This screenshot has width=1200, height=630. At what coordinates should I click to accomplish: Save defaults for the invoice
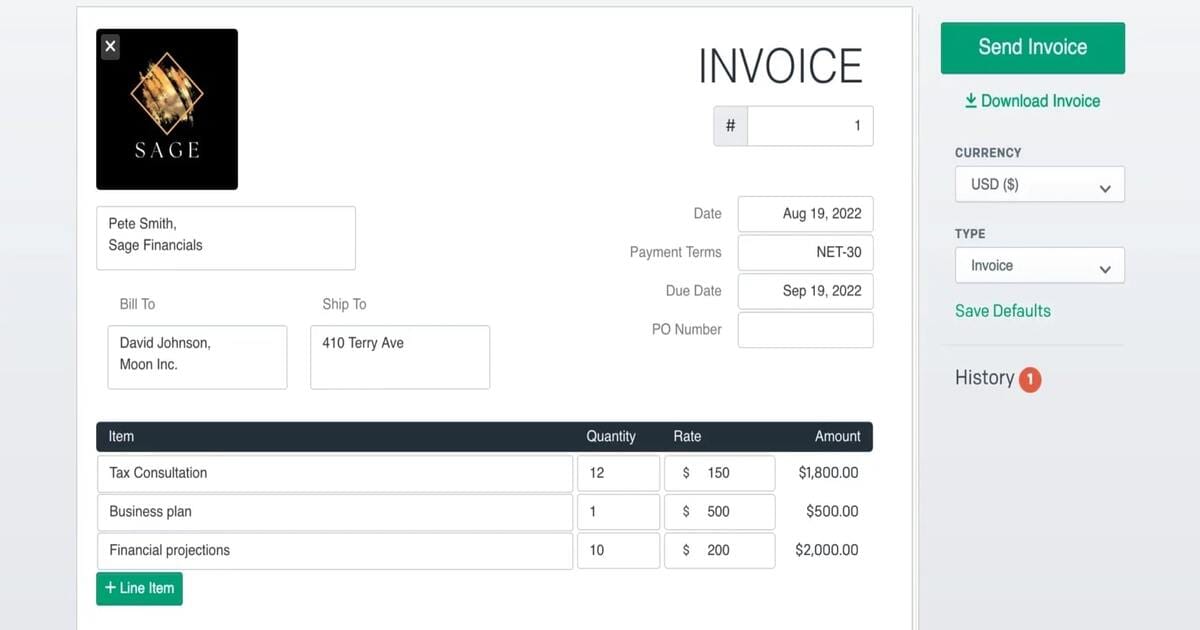(x=1002, y=311)
